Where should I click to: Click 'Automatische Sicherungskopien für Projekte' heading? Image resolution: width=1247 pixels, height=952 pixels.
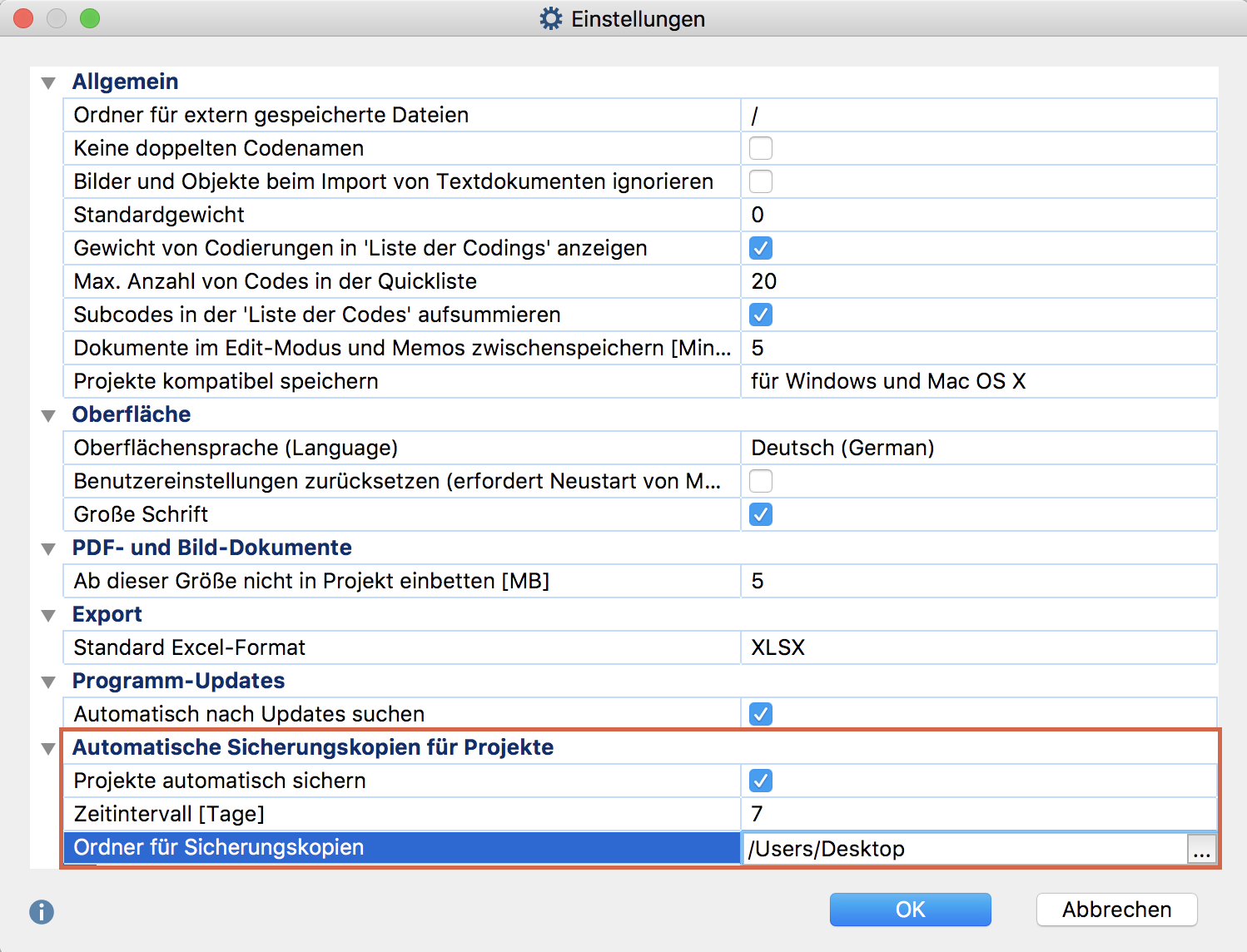coord(313,747)
